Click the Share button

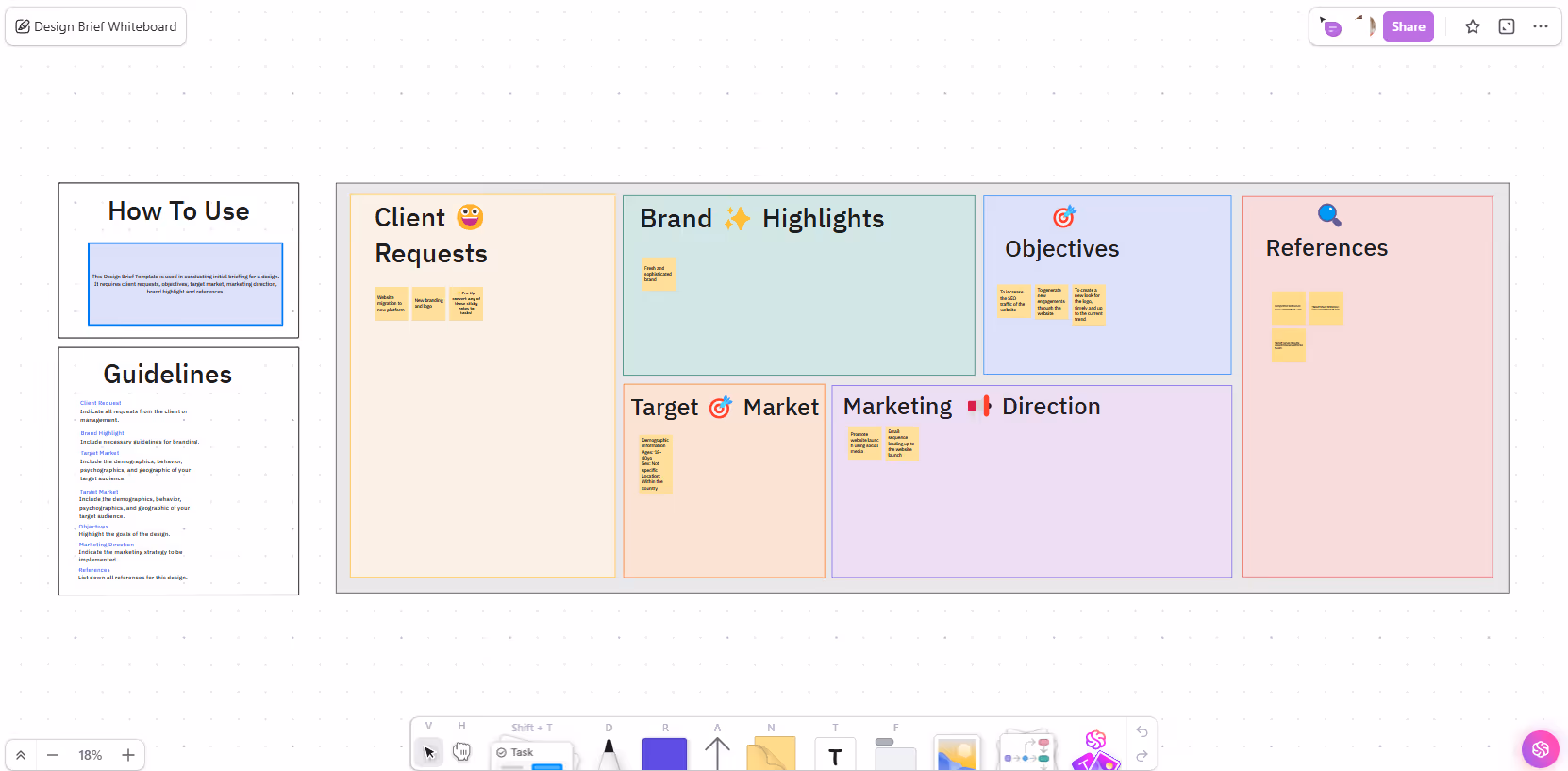[1408, 26]
